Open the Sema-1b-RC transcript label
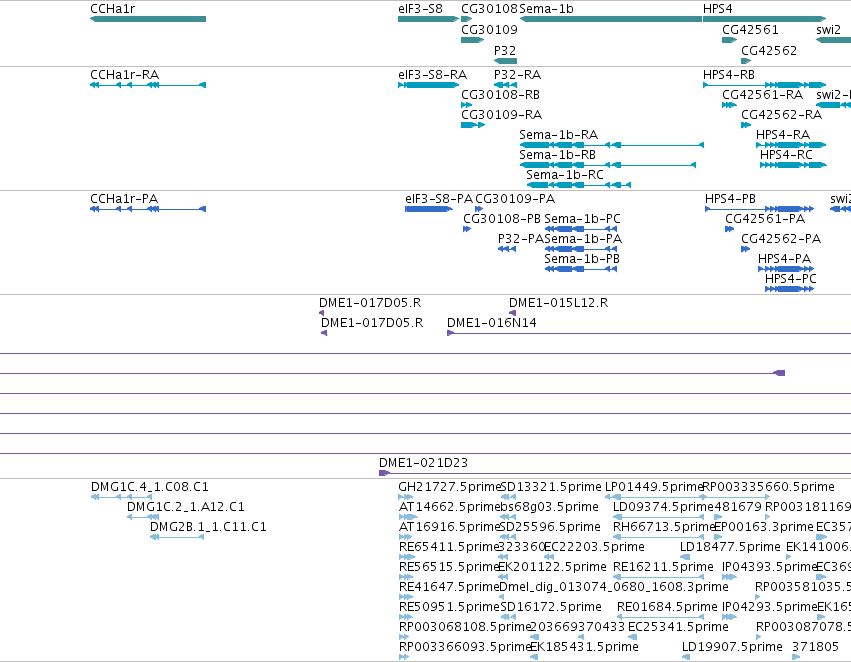 point(564,175)
